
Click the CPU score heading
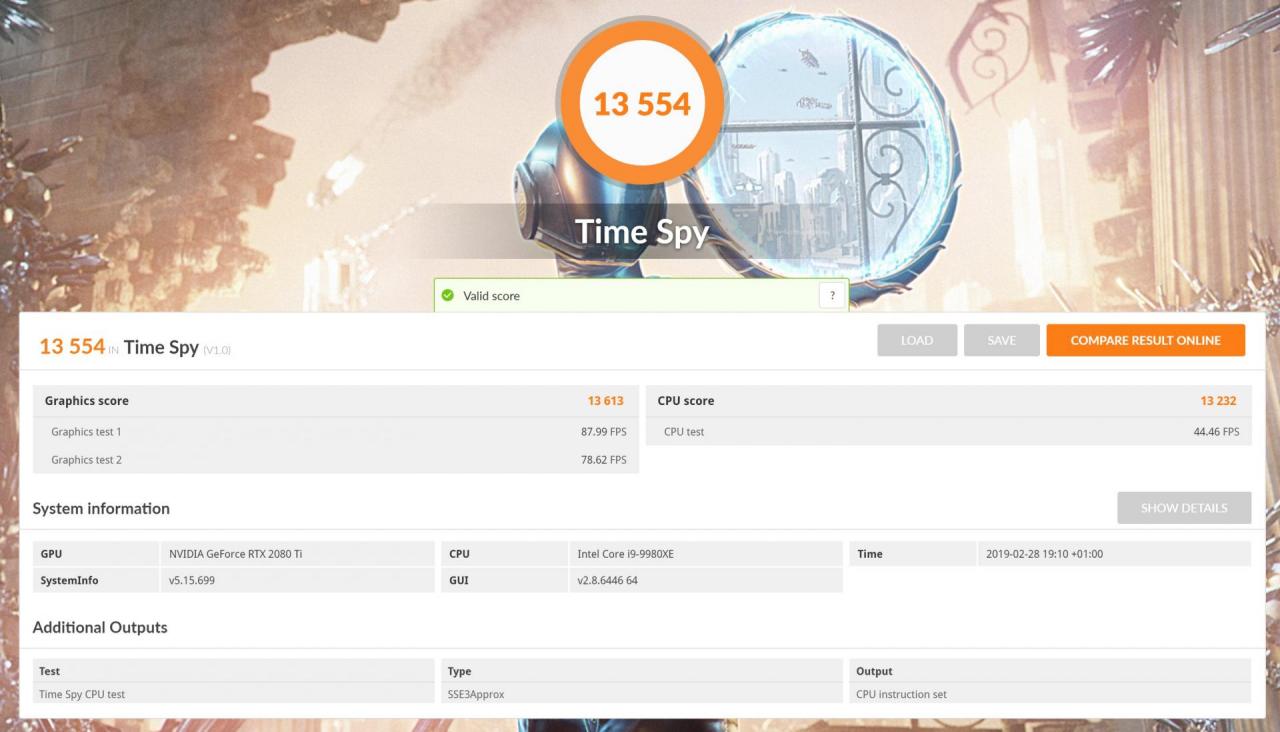click(686, 401)
